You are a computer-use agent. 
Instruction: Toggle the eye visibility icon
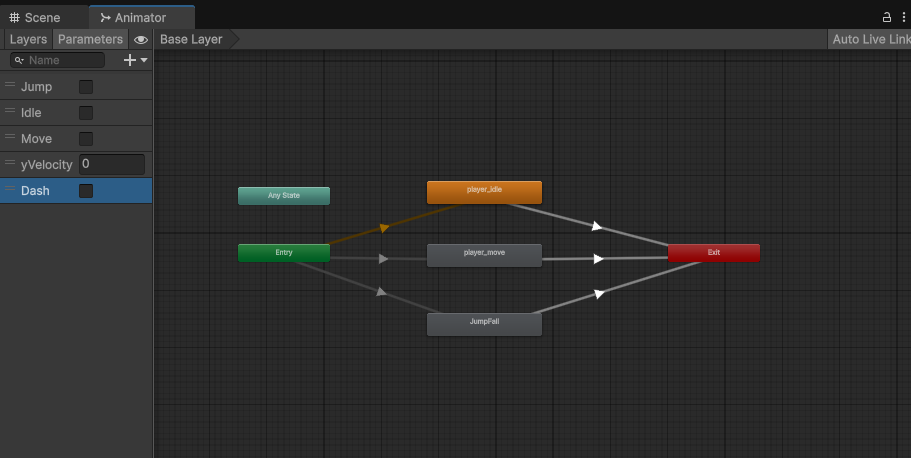coord(141,40)
